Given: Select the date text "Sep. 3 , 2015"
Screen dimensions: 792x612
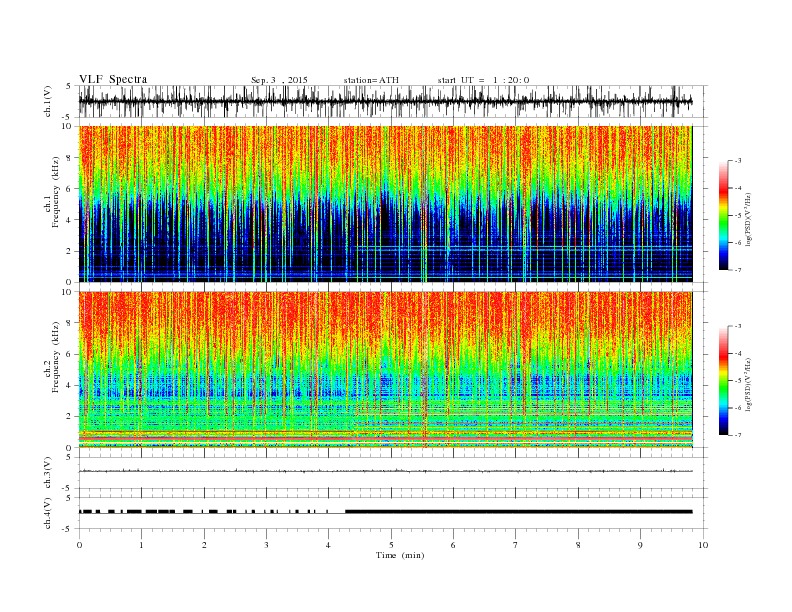Looking at the screenshot, I should [279, 80].
